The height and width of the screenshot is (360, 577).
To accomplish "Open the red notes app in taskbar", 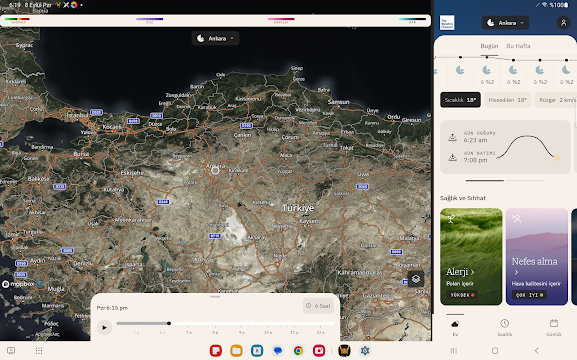I will (216, 351).
